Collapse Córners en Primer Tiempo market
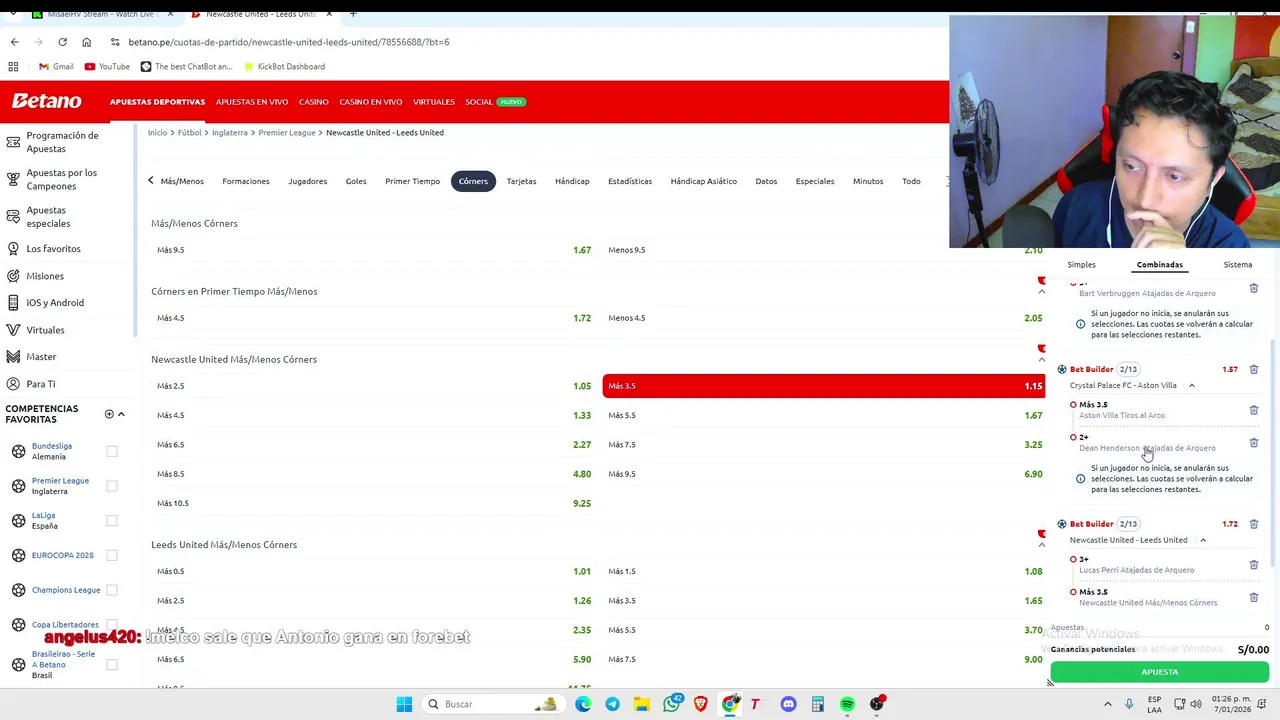This screenshot has width=1280, height=720. point(1041,292)
